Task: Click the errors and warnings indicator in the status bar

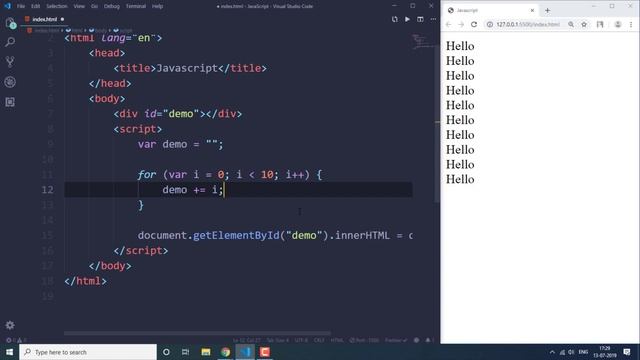Action: (16, 340)
